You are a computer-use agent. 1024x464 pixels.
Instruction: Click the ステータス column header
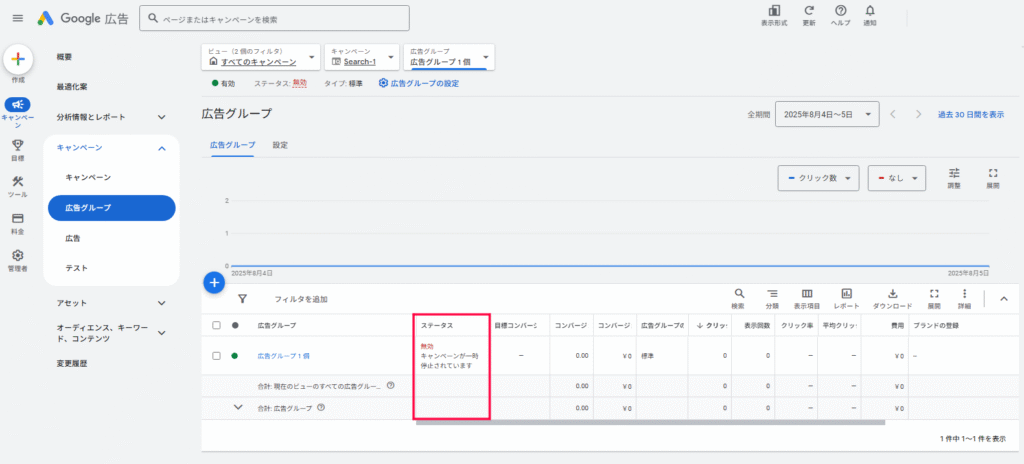(x=437, y=325)
